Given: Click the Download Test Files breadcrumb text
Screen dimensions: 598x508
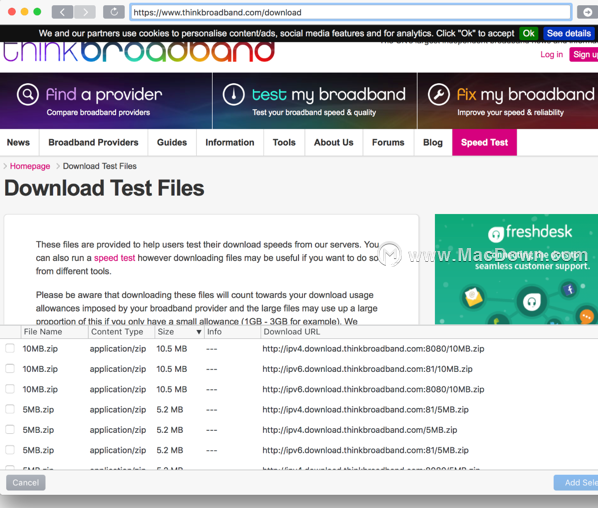Looking at the screenshot, I should 100,166.
